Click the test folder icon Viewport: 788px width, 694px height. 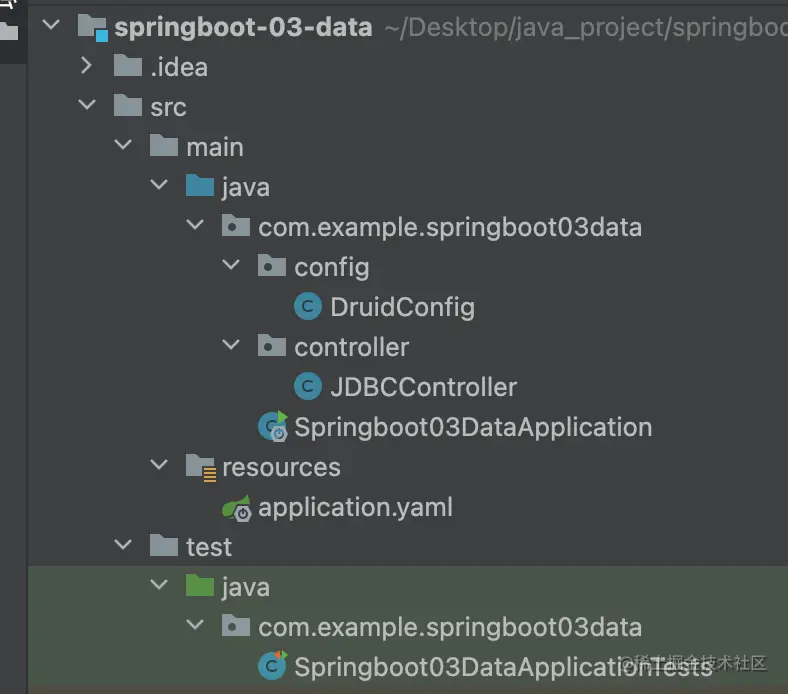coord(164,546)
